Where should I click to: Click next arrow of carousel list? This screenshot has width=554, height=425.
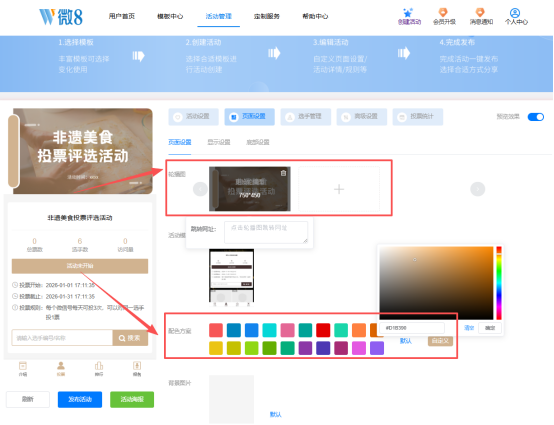click(x=477, y=189)
